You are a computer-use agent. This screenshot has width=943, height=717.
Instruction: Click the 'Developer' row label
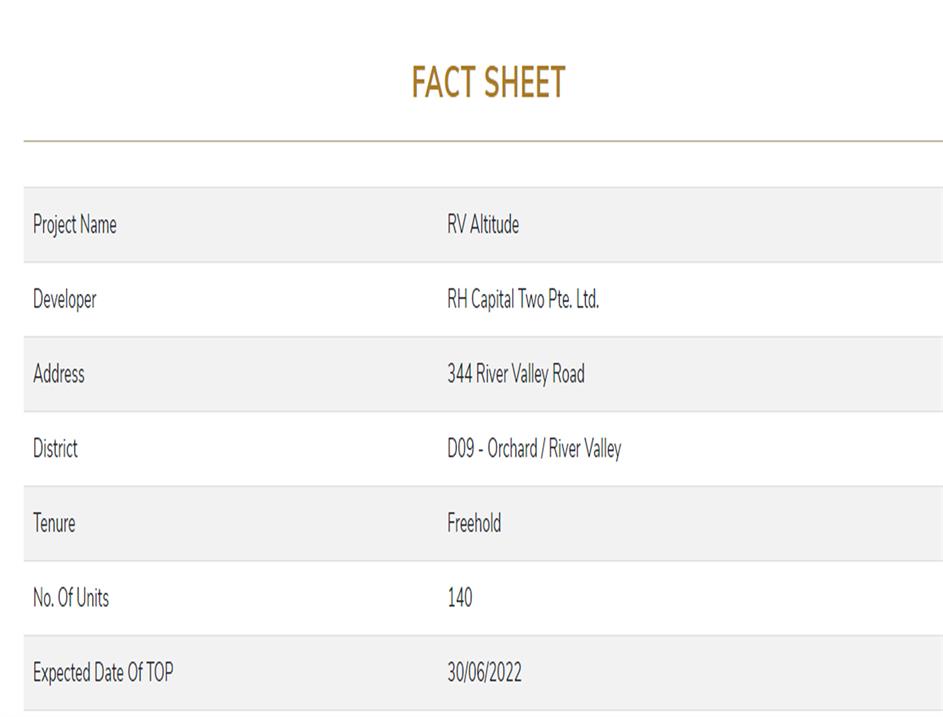[x=65, y=299]
